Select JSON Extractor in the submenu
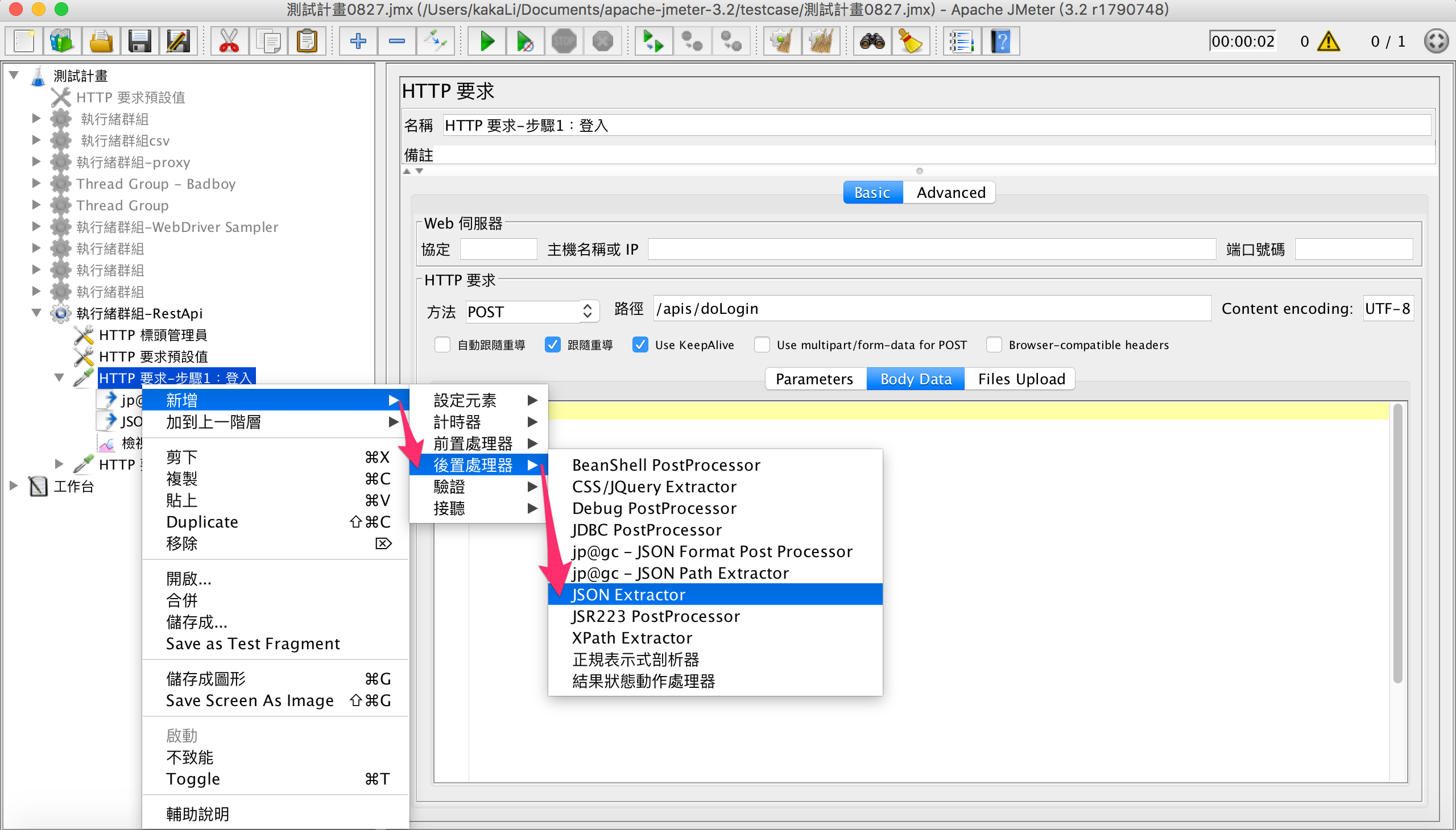Viewport: 1456px width, 830px height. 715,594
